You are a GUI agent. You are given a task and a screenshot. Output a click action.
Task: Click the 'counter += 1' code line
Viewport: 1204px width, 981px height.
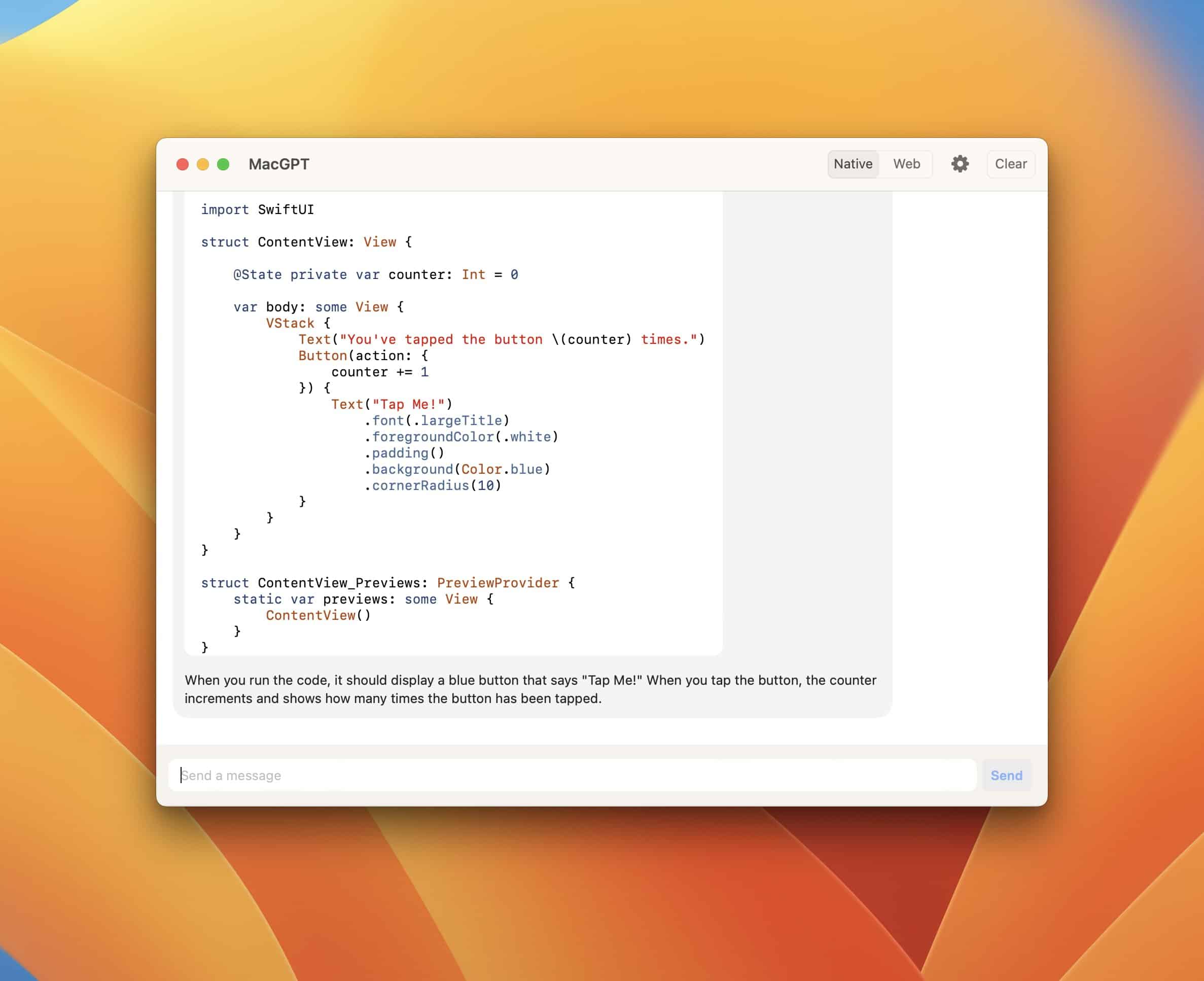pos(380,372)
